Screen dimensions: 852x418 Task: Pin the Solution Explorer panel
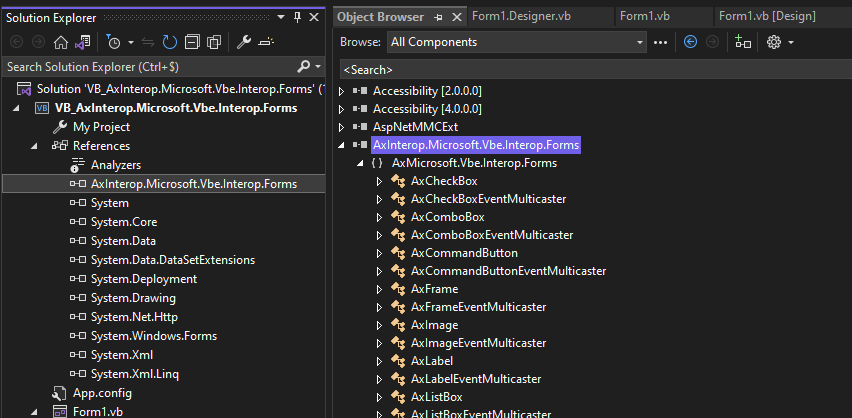pos(297,17)
